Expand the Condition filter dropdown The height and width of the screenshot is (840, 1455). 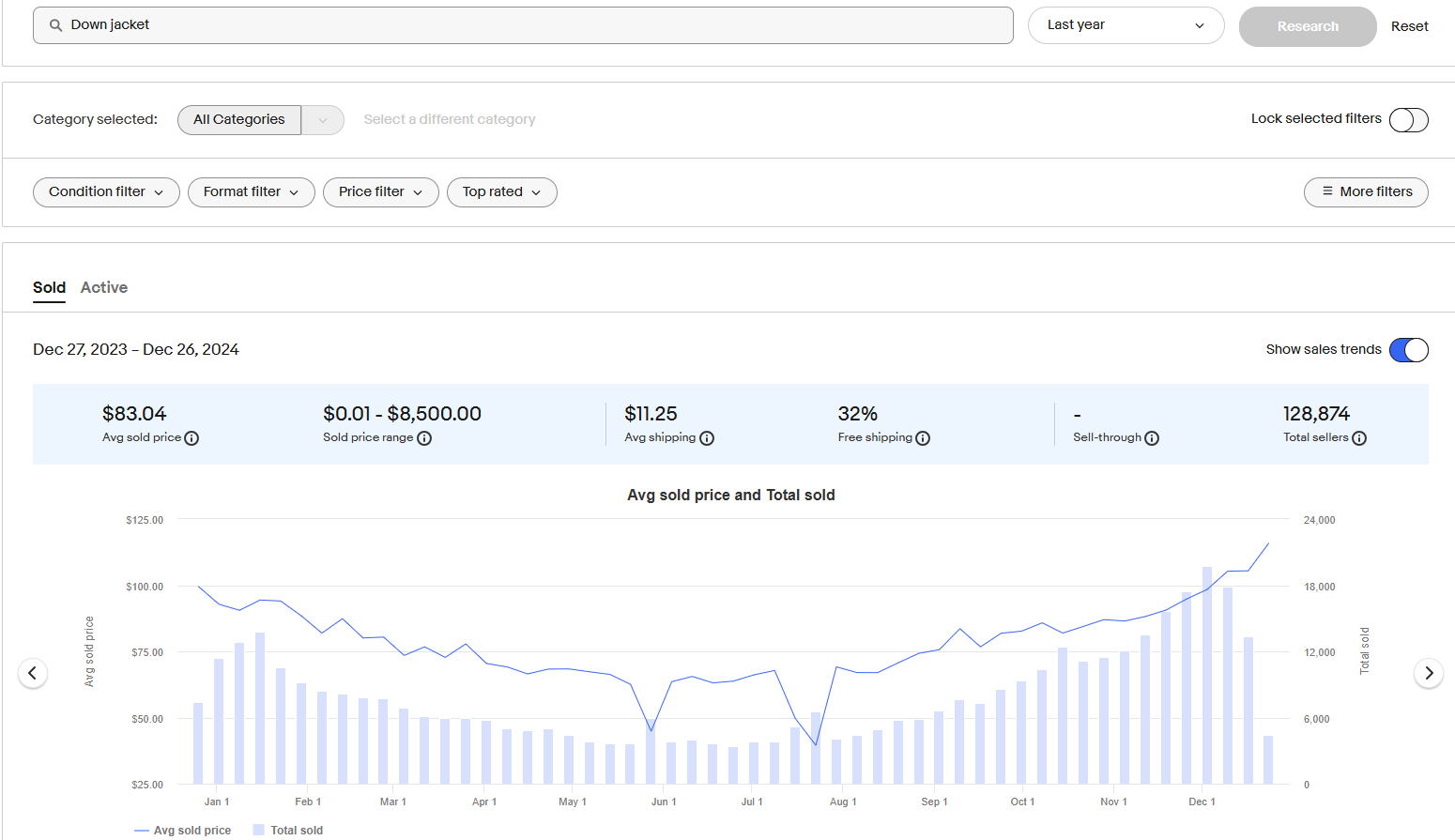[x=106, y=192]
